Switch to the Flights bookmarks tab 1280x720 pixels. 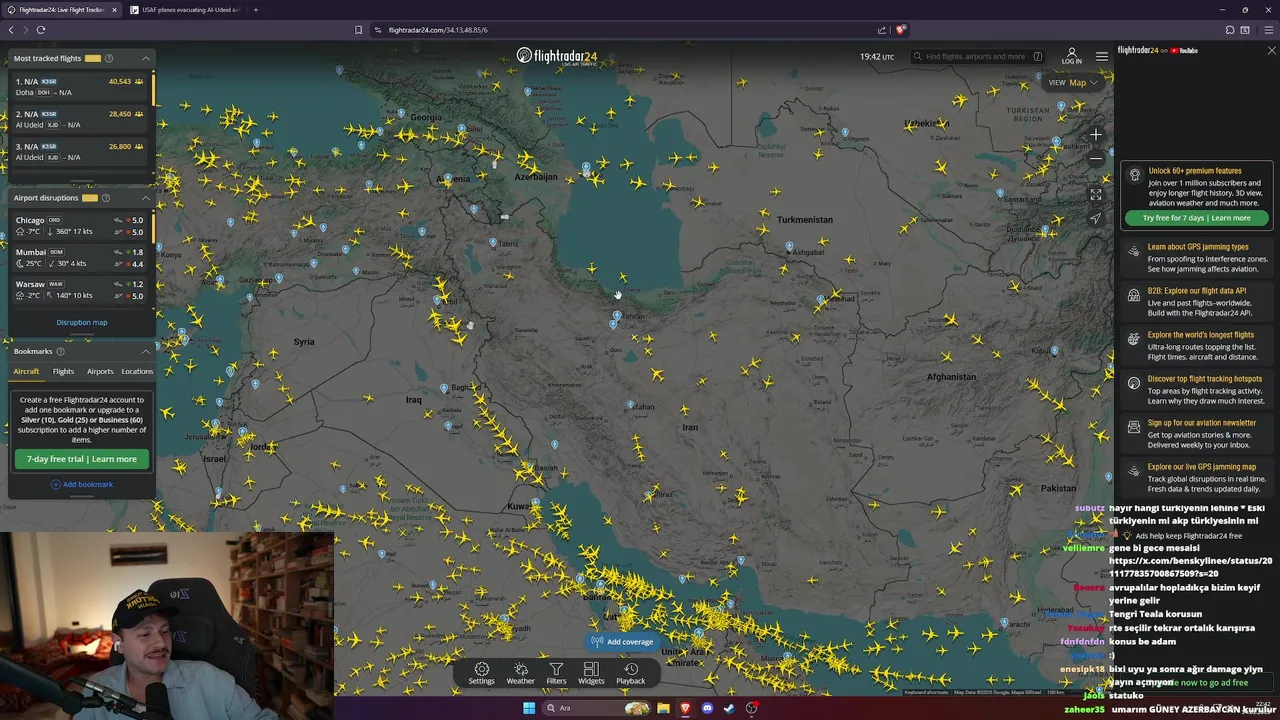tap(63, 372)
